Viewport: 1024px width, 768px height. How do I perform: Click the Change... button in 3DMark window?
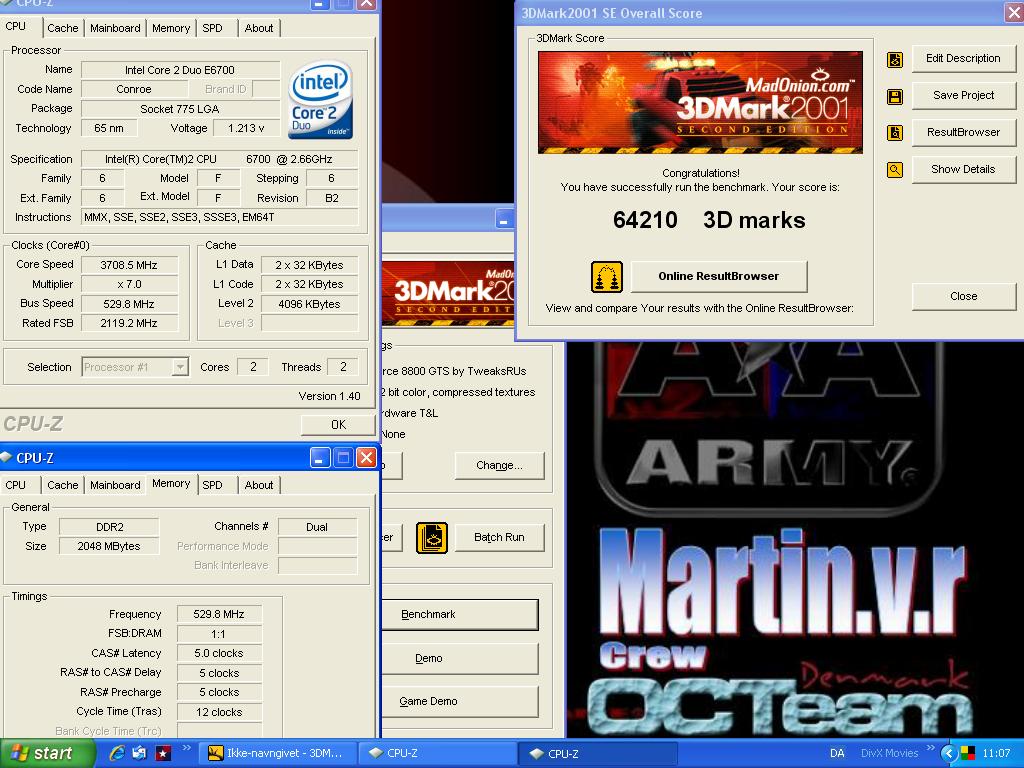point(499,466)
